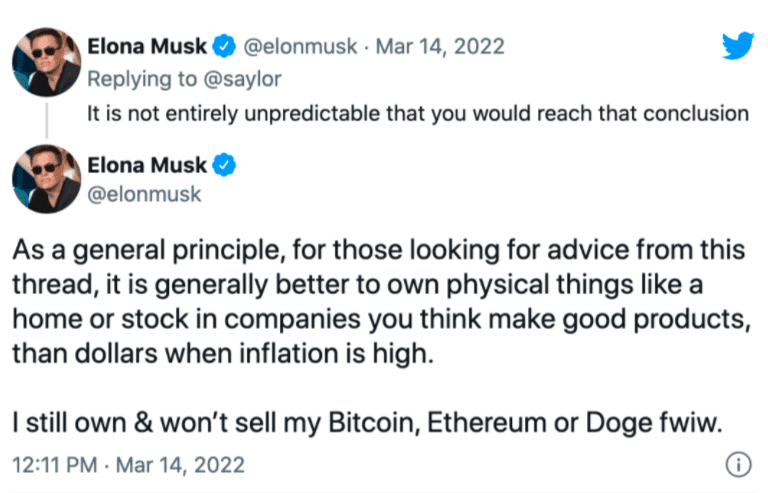The height and width of the screenshot is (493, 768).
Task: Click verified badge in the reply tweet header
Action: point(225,46)
